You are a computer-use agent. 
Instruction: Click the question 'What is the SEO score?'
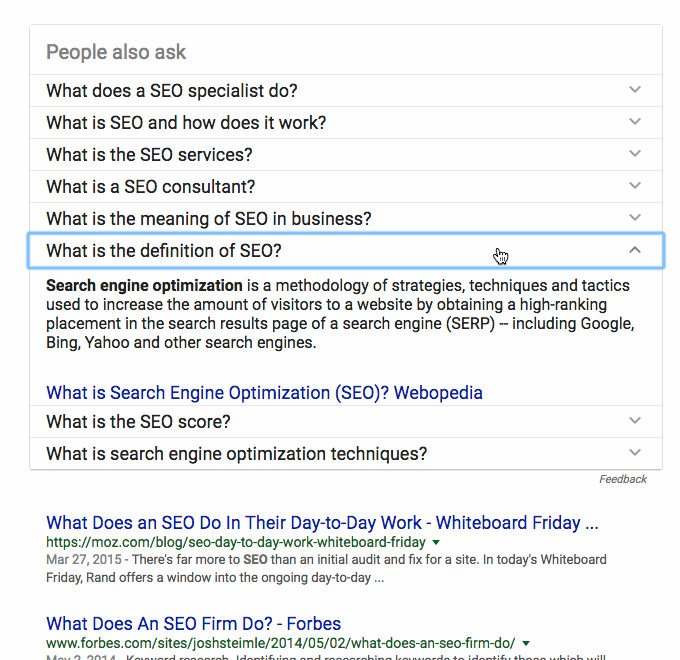pos(139,421)
